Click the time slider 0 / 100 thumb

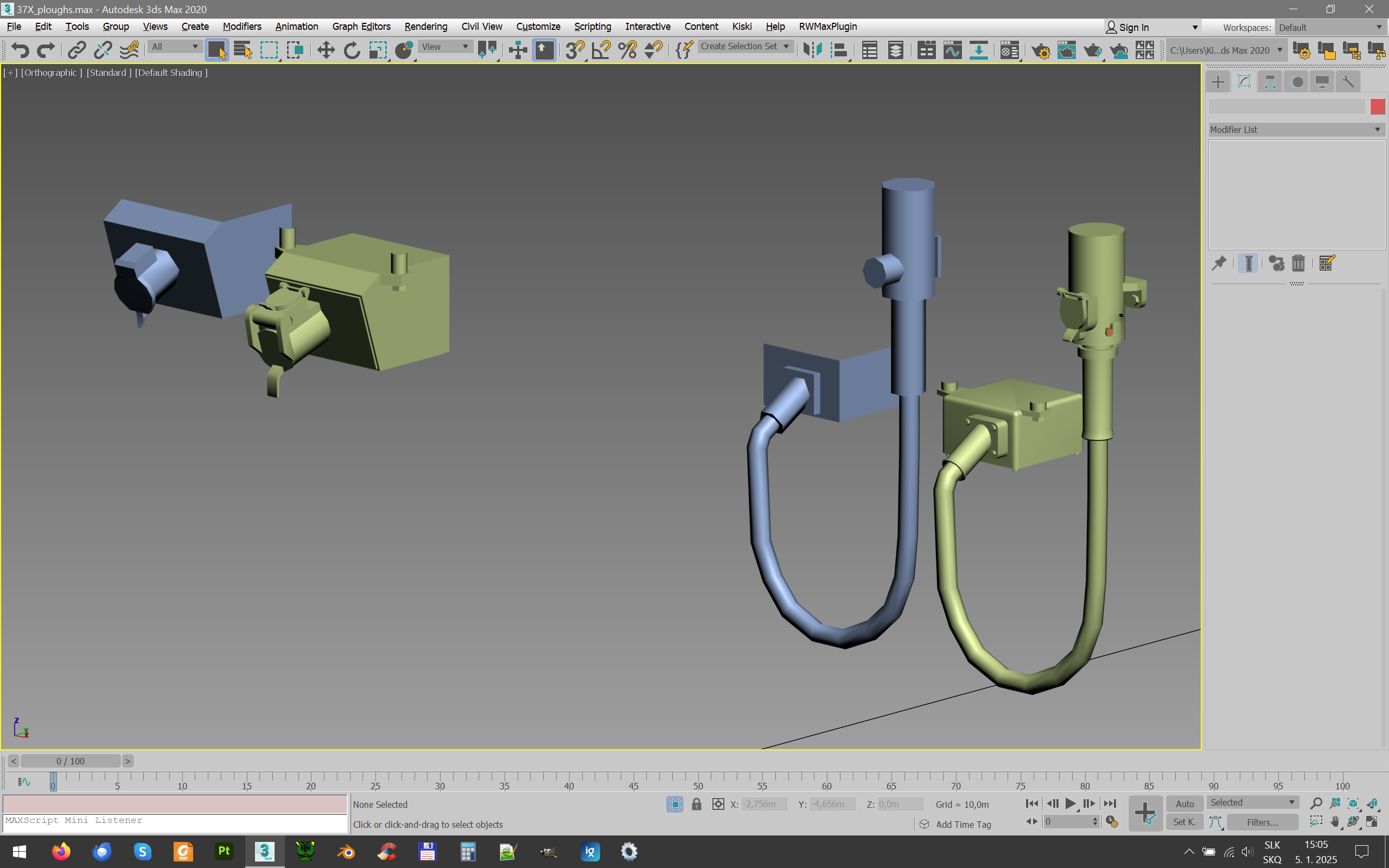pyautogui.click(x=71, y=761)
